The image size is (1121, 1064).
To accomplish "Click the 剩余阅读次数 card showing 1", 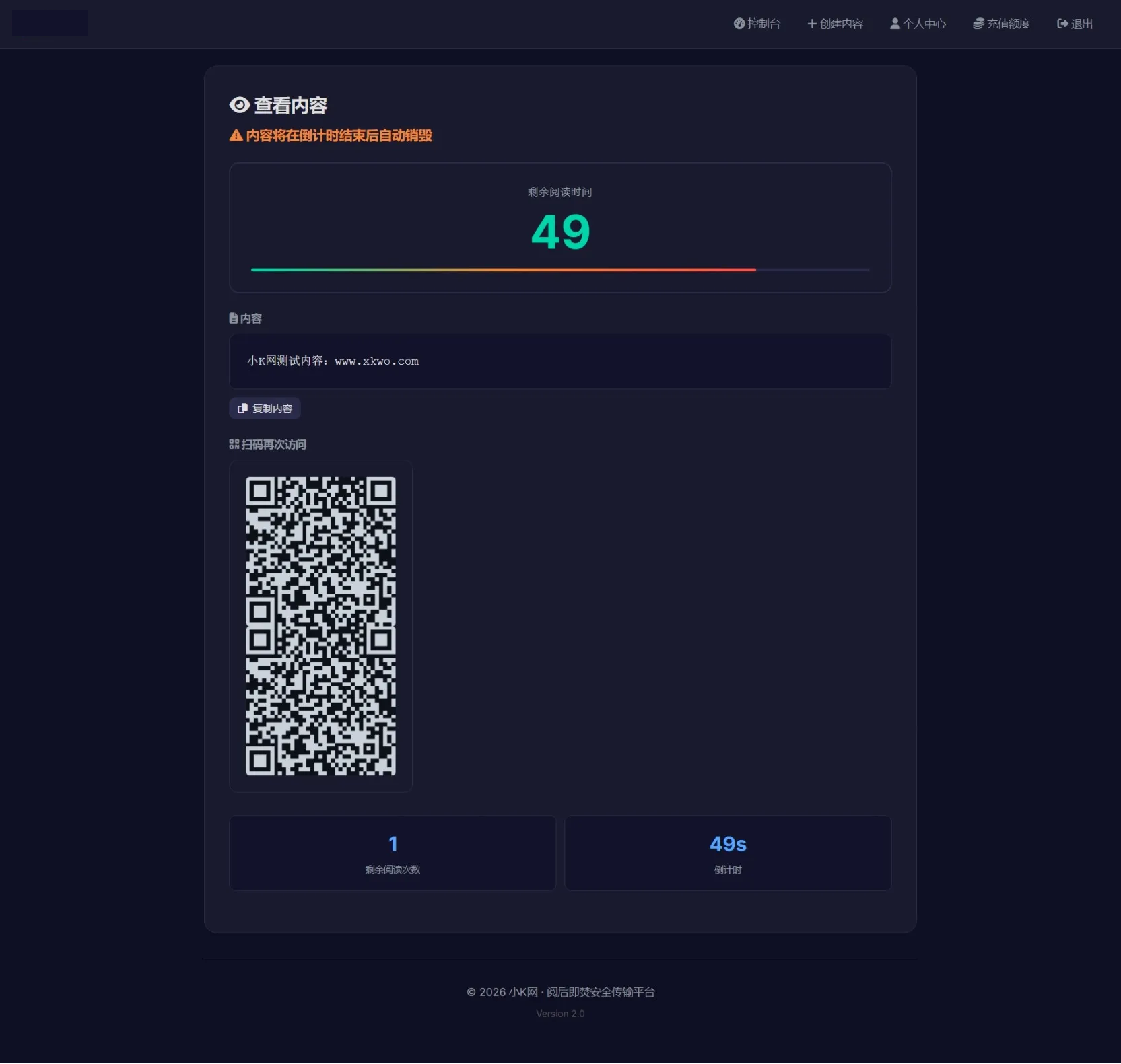I will tap(393, 853).
